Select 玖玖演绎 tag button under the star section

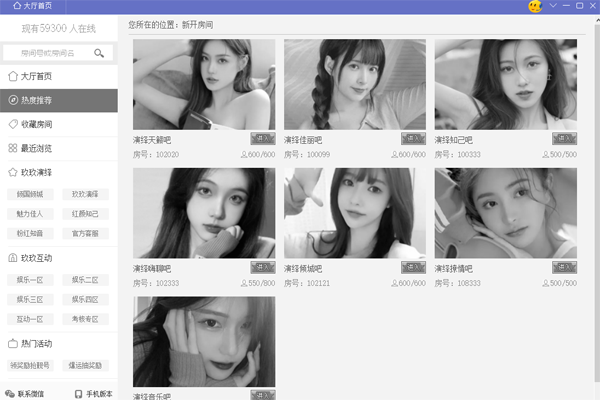[x=85, y=194]
